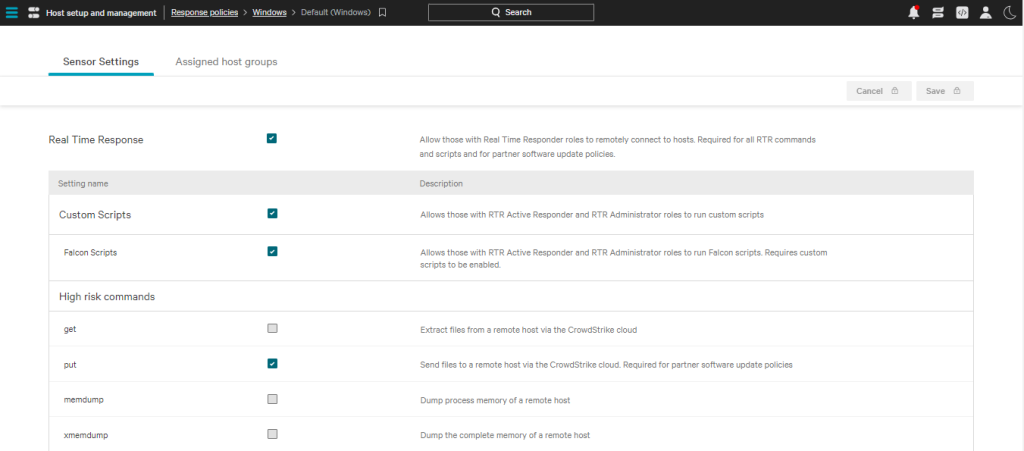Click the High risk commands heading
1024x451 pixels.
tap(107, 296)
